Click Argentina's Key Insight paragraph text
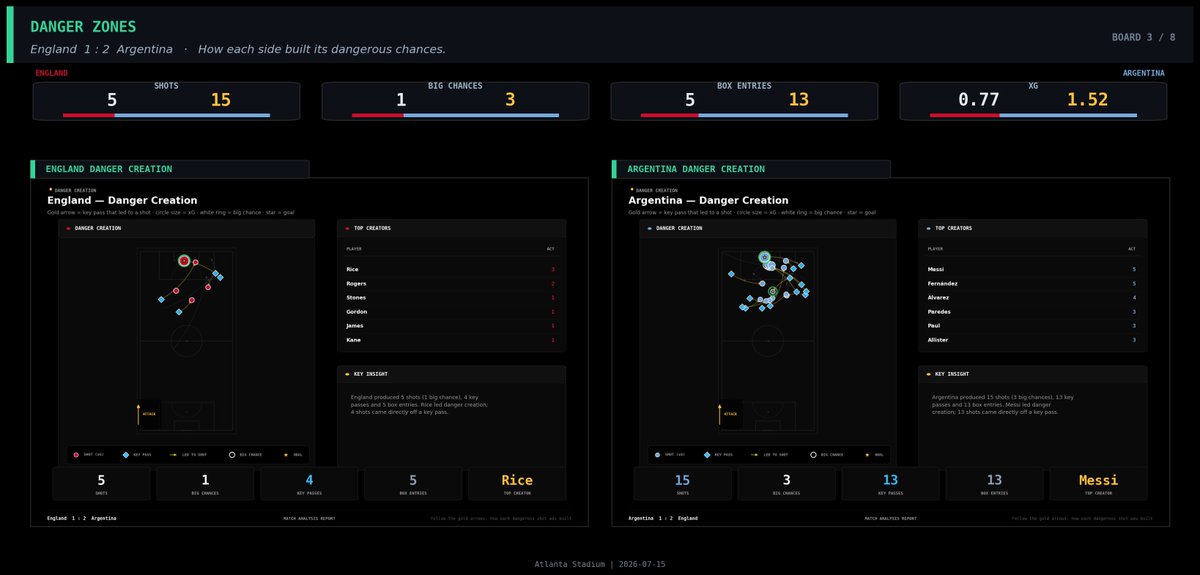The height and width of the screenshot is (575, 1200). pyautogui.click(x=1003, y=404)
